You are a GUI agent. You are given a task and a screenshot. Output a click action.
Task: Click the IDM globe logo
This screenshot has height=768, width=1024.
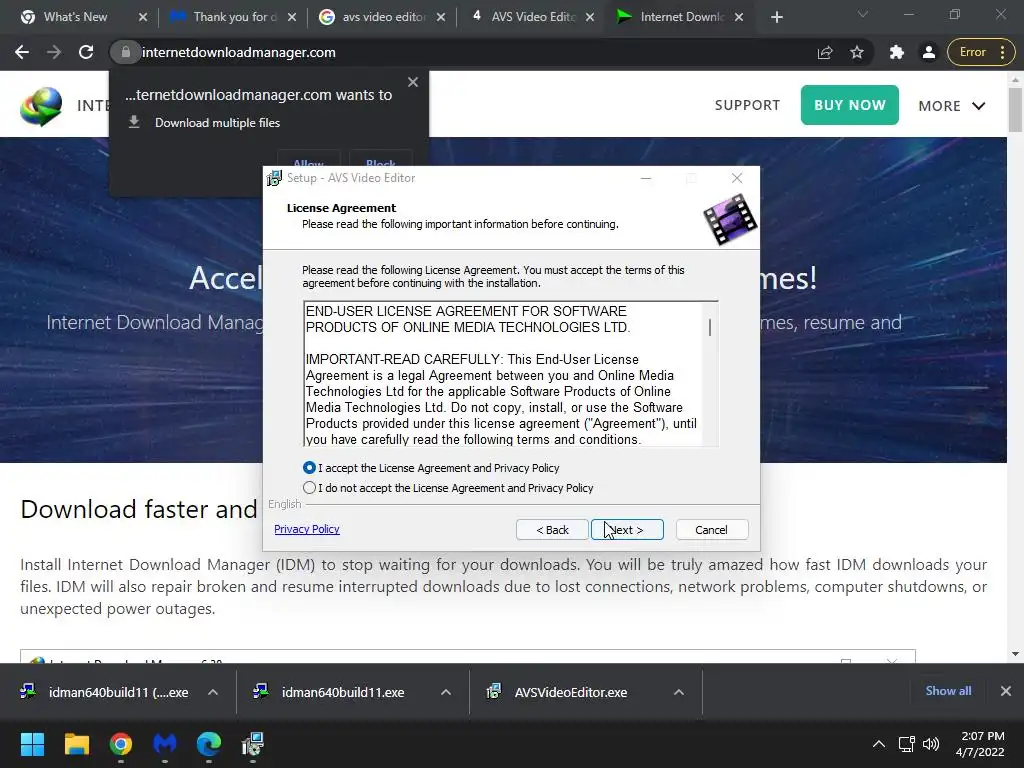(41, 105)
